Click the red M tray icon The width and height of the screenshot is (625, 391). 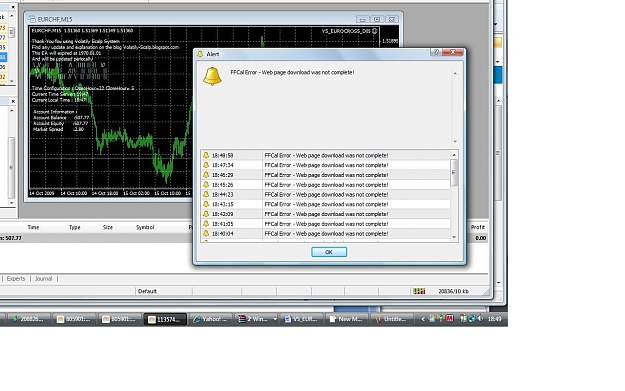tap(450, 318)
